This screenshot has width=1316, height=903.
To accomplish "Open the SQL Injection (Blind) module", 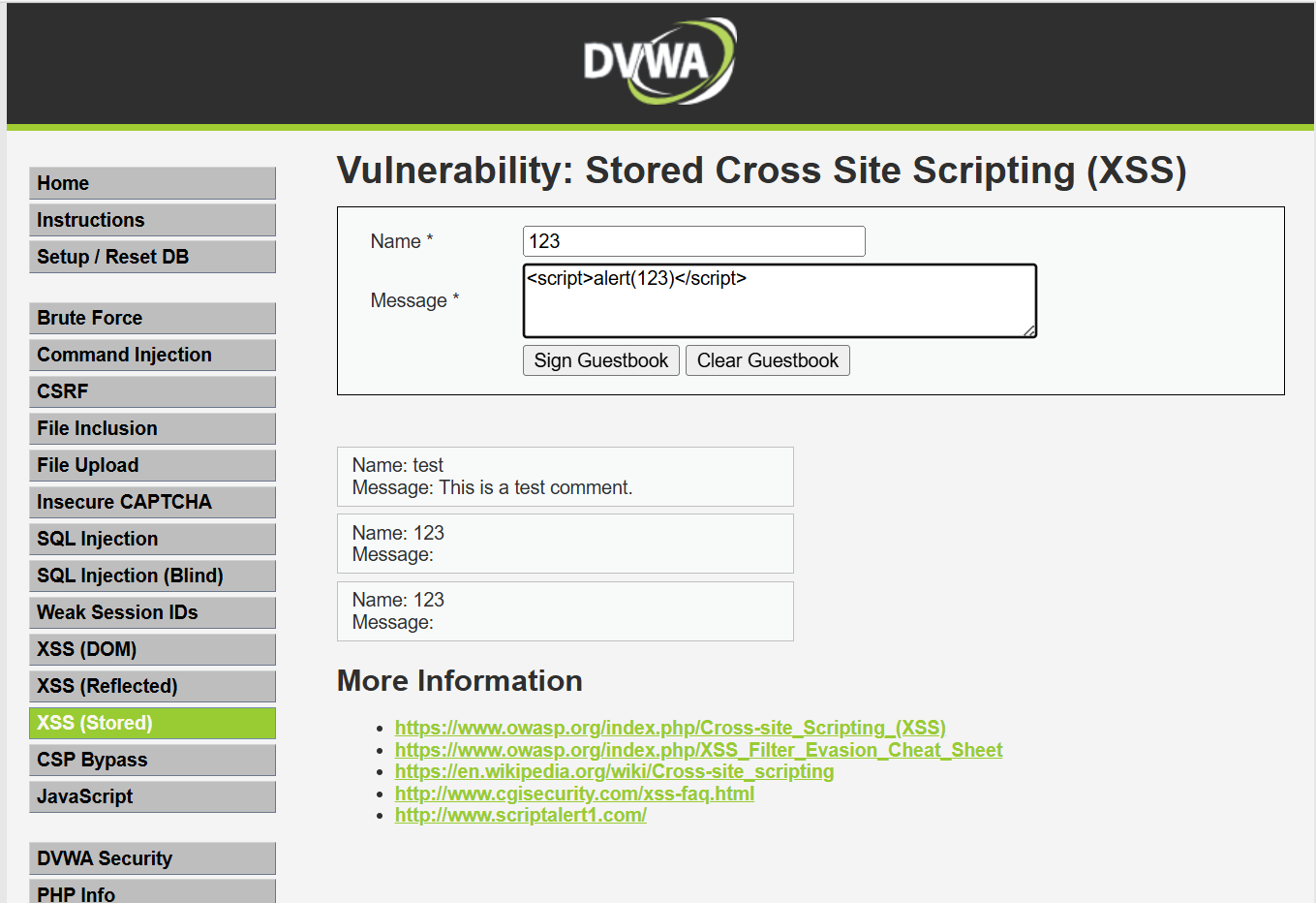I will pos(152,576).
